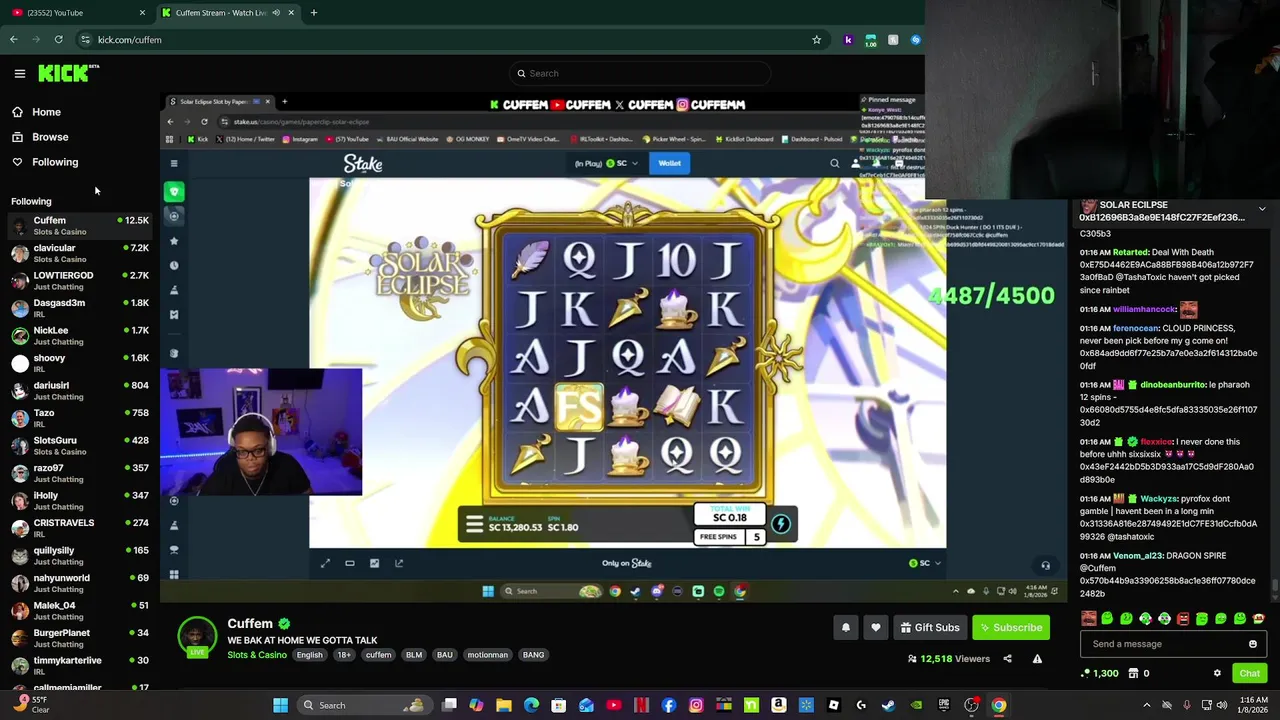The width and height of the screenshot is (1280, 720).
Task: Open clavicular channel in Following list
Action: click(80, 253)
